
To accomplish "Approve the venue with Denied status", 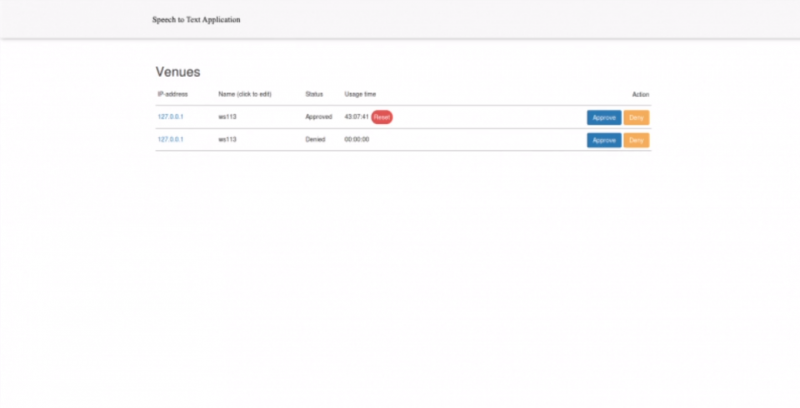I will click(x=603, y=140).
